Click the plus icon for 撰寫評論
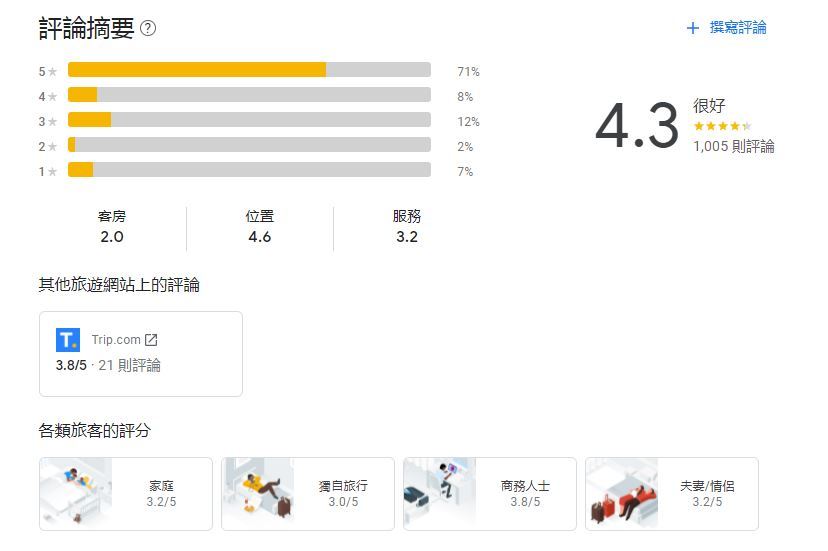828x551 pixels. [693, 28]
